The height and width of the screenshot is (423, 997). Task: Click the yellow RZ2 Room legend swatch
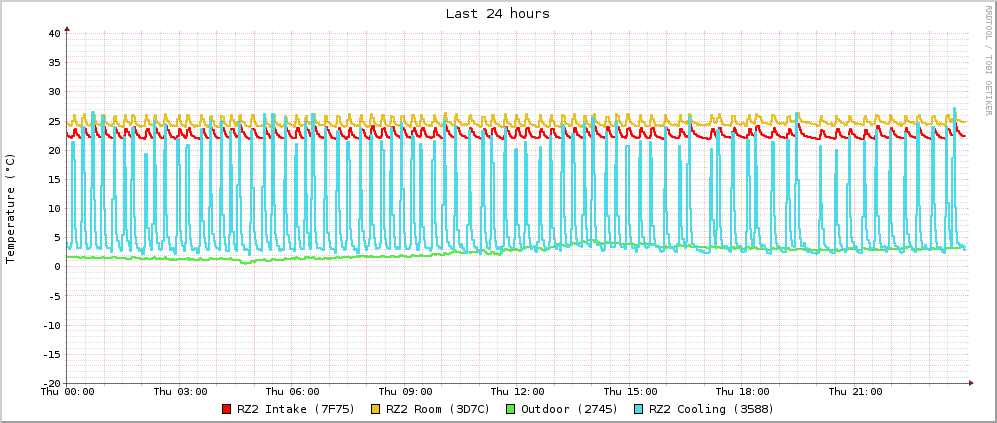376,409
